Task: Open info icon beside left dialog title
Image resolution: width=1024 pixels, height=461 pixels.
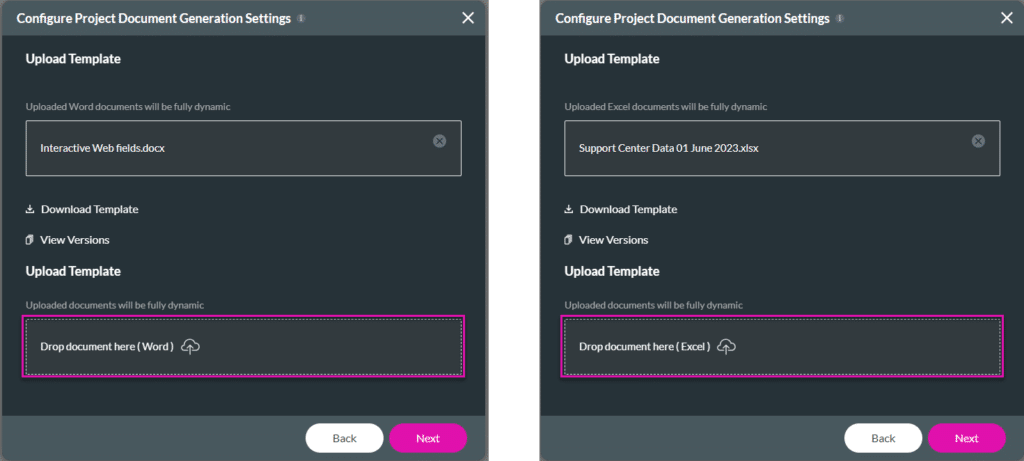Action: click(301, 18)
